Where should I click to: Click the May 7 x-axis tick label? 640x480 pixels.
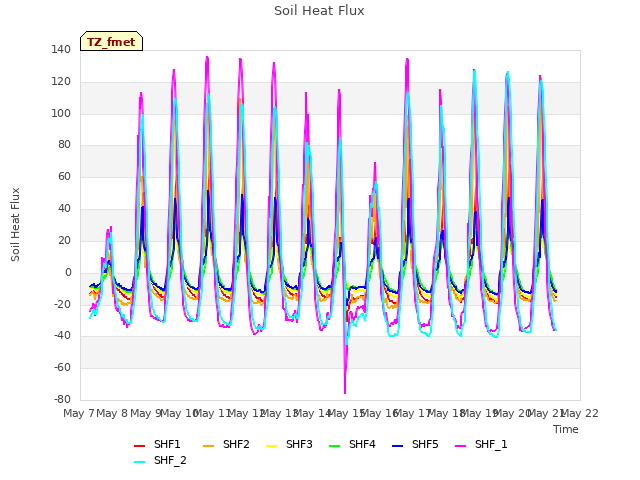point(79,413)
